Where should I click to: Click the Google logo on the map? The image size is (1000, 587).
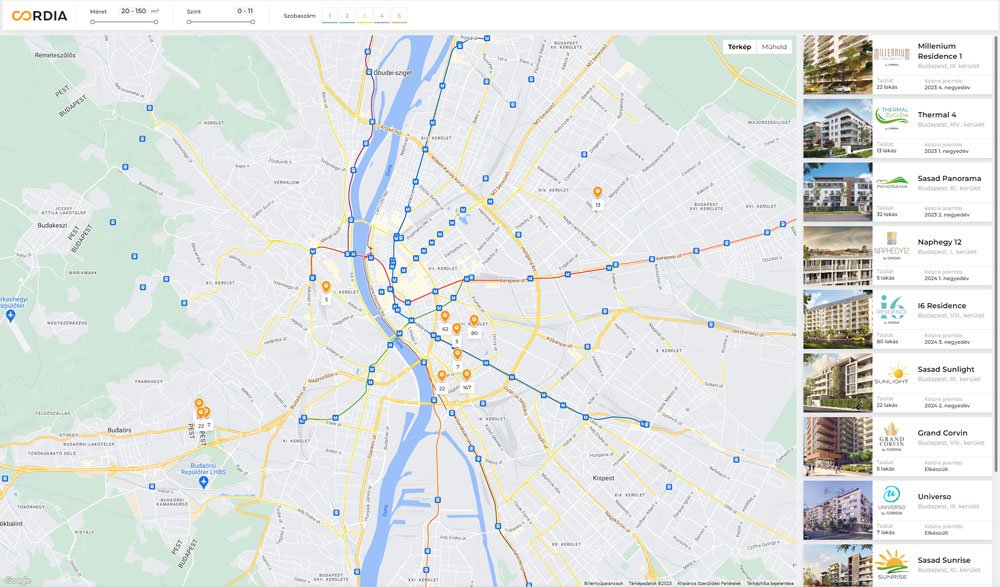(x=17, y=580)
